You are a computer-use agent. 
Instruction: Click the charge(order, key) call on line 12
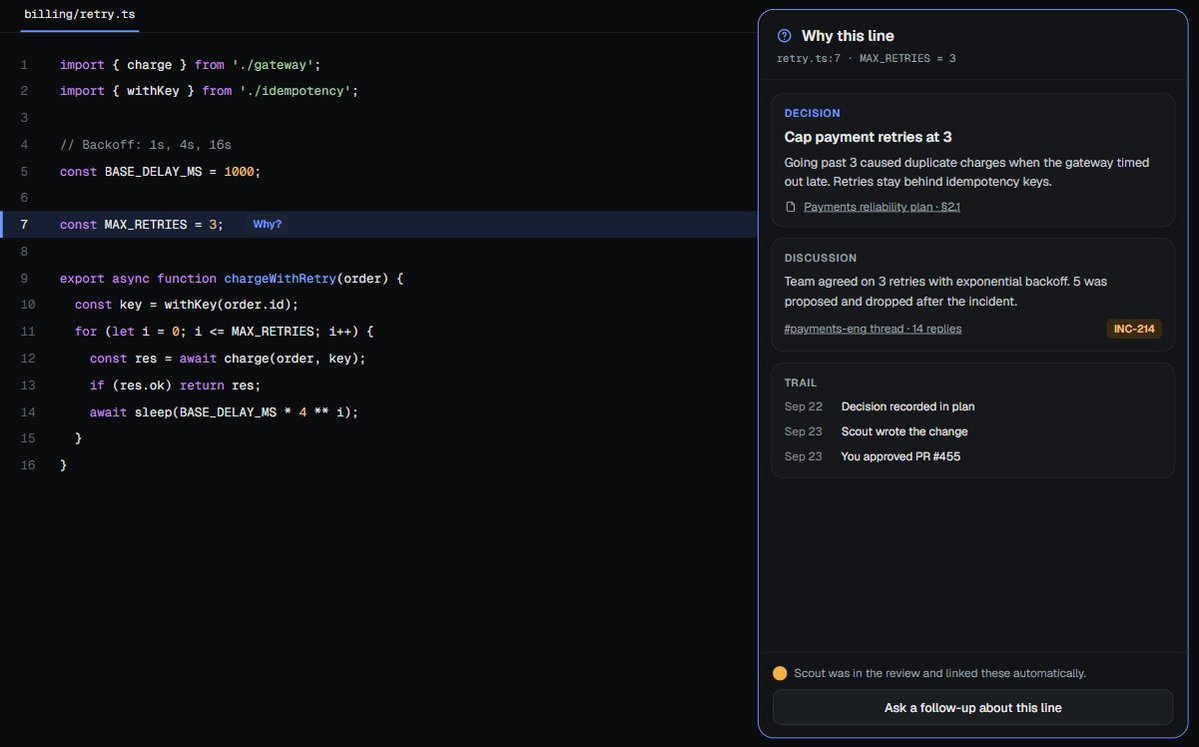[291, 359]
